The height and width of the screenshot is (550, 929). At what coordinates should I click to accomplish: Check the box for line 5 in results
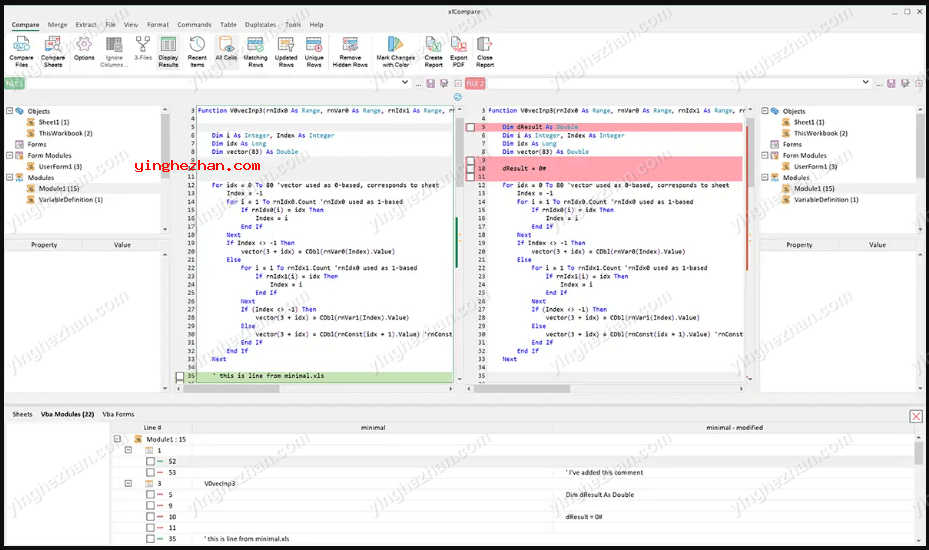coord(150,495)
